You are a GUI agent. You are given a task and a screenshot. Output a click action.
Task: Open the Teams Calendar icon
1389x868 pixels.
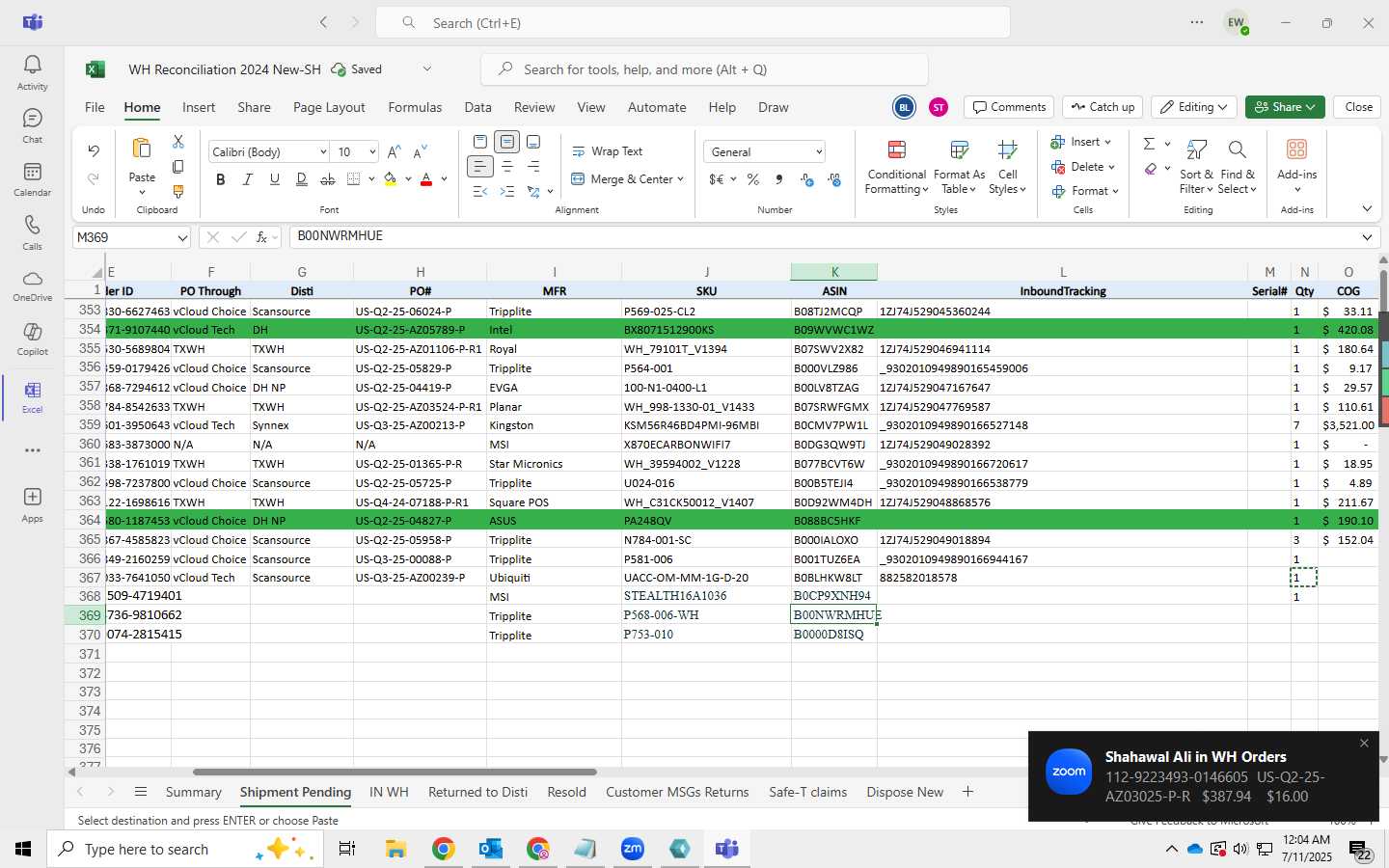32,179
